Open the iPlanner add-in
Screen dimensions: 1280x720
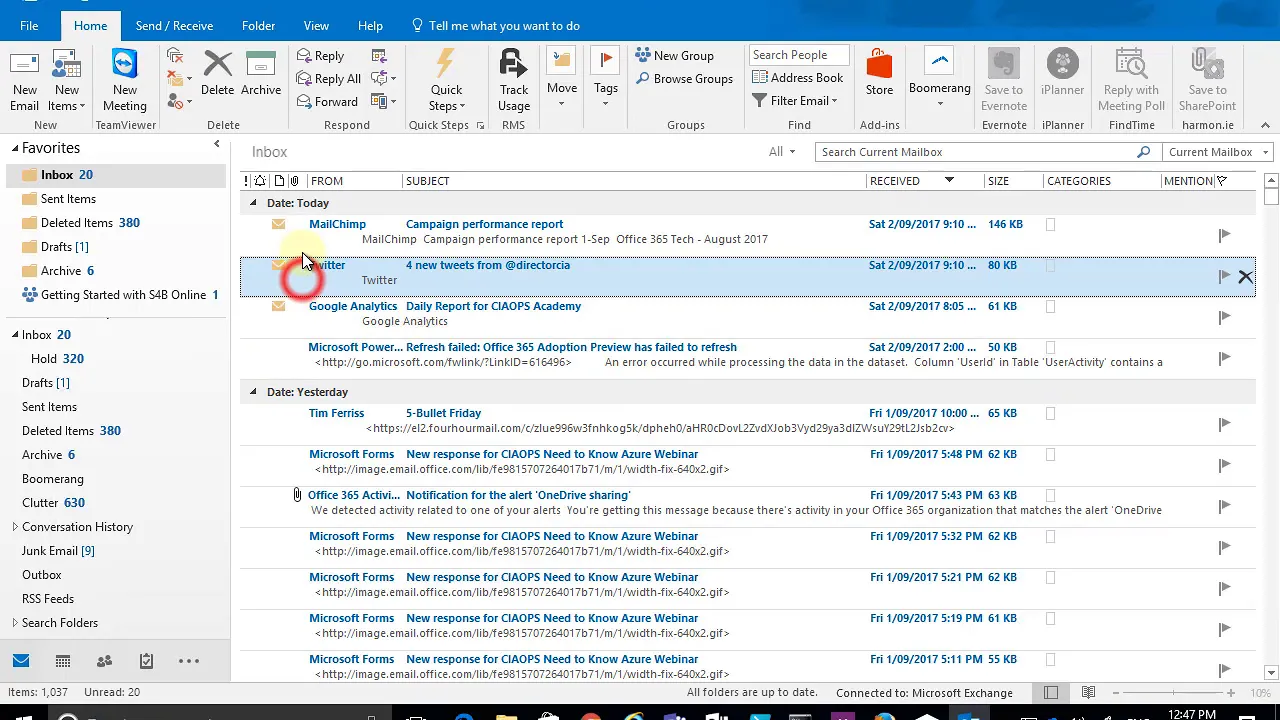point(1062,74)
